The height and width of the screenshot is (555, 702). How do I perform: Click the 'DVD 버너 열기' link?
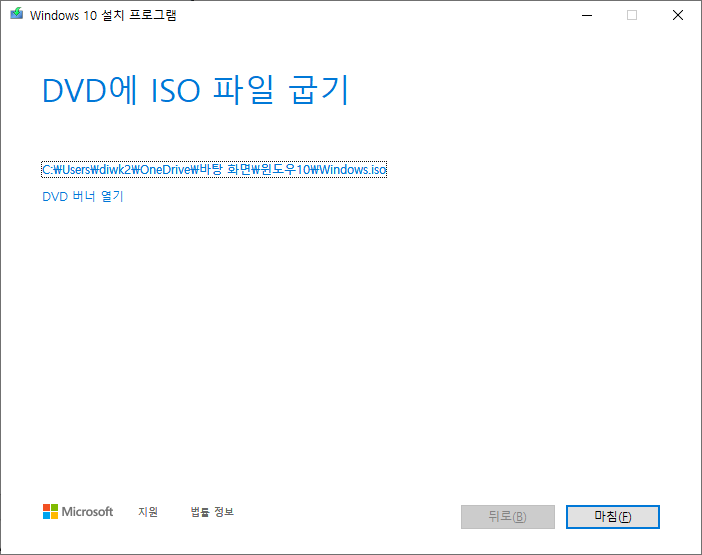point(83,196)
